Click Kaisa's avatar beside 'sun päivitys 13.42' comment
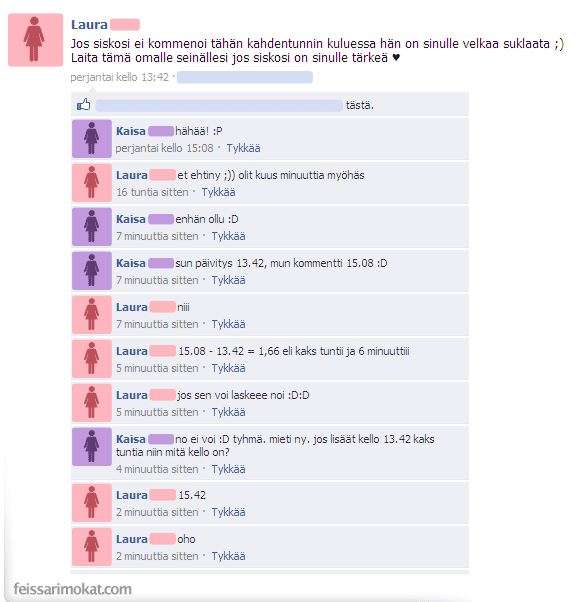 pos(92,271)
